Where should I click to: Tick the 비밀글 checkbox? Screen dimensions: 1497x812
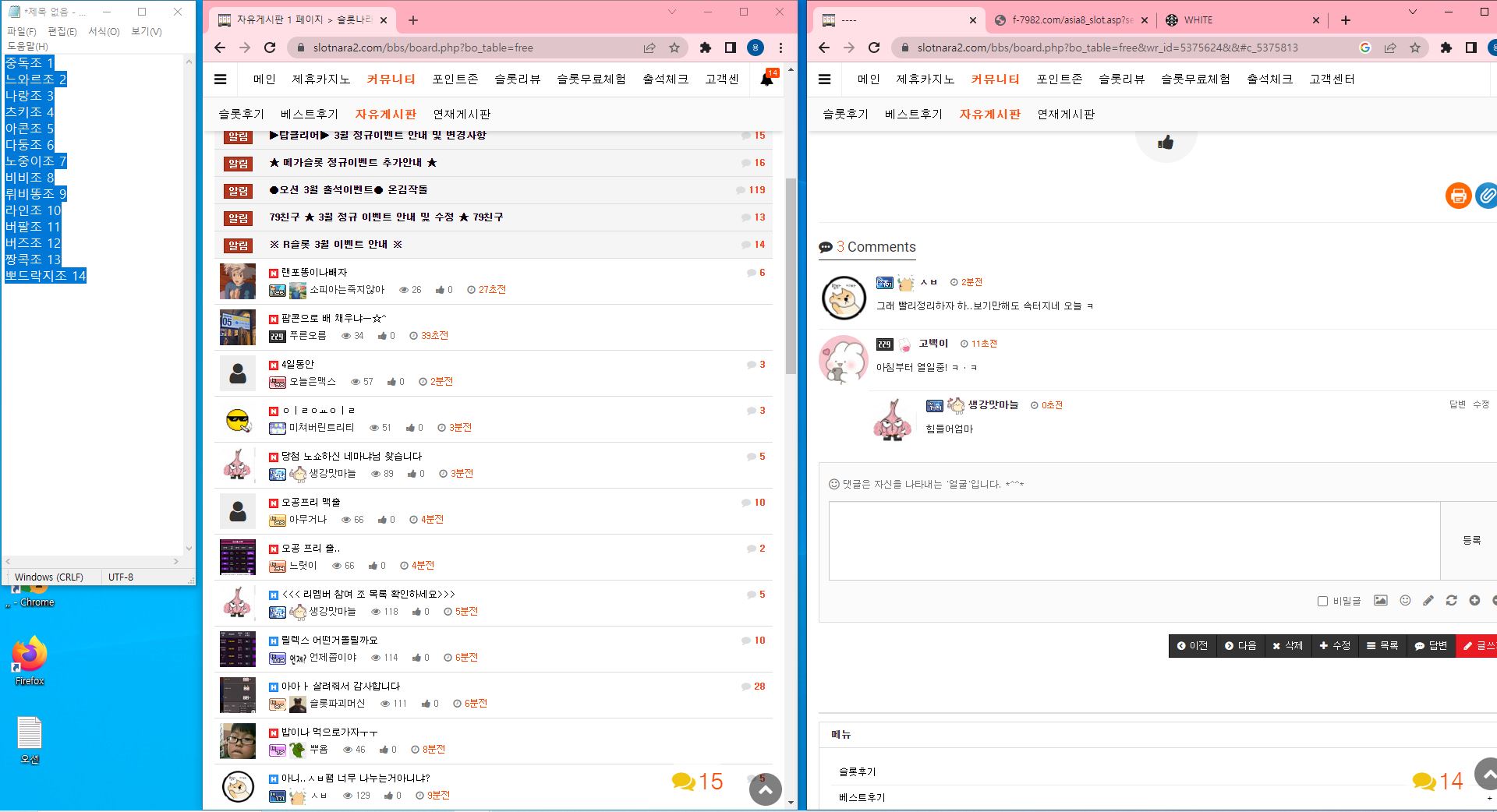(x=1322, y=602)
